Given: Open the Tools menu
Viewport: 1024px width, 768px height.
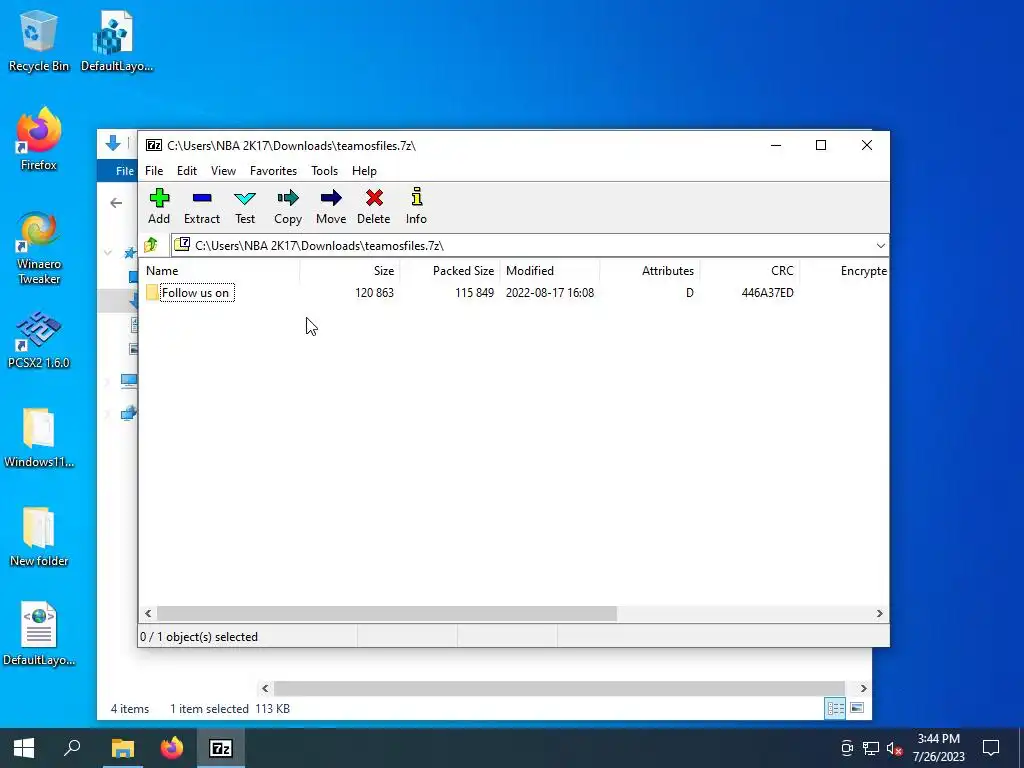Looking at the screenshot, I should tap(325, 171).
